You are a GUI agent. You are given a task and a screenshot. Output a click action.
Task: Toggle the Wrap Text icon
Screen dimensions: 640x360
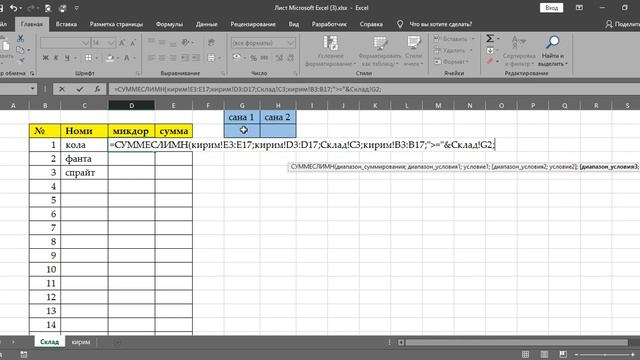coord(211,42)
